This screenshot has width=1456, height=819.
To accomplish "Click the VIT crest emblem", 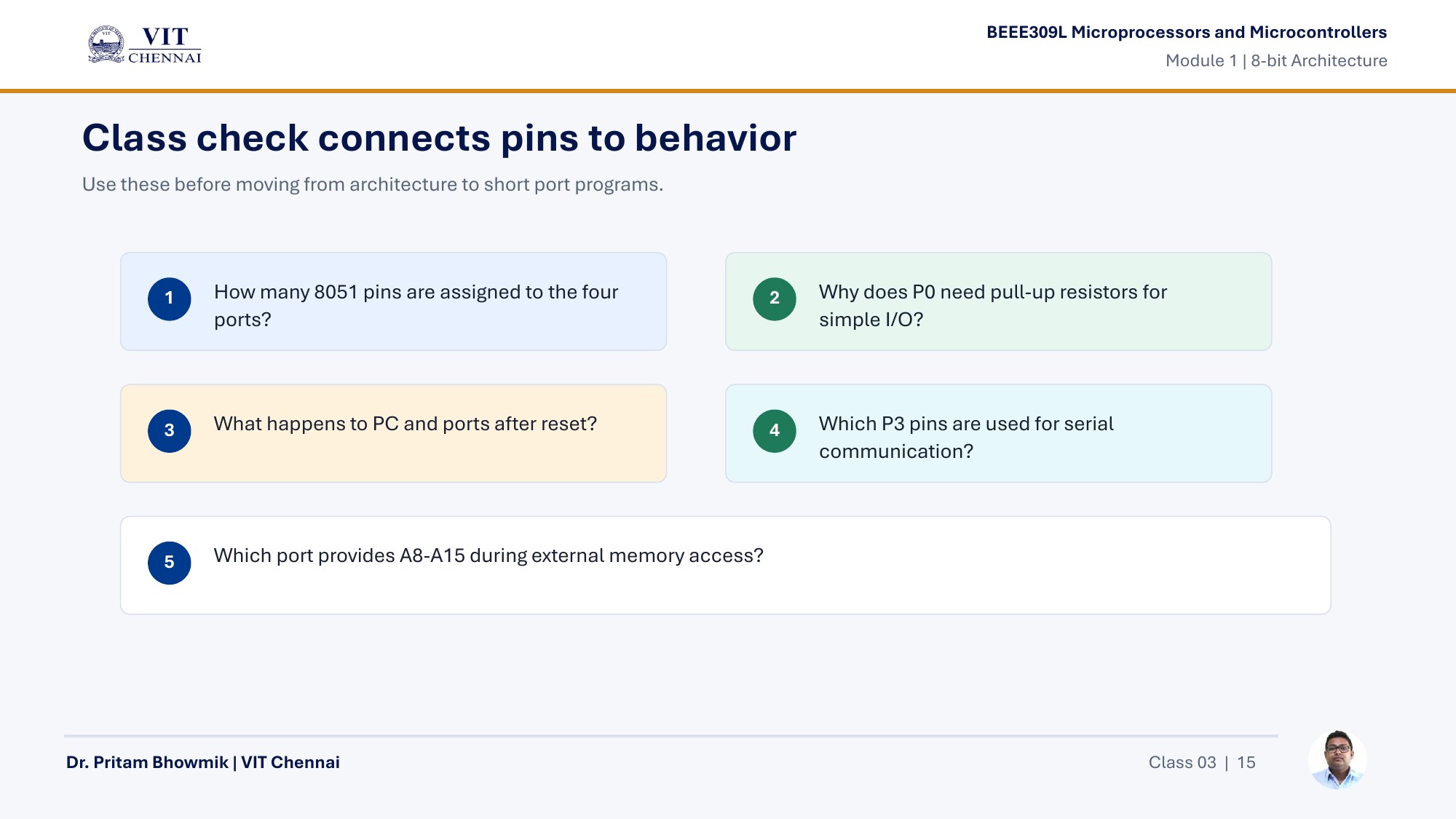I will click(x=106, y=44).
